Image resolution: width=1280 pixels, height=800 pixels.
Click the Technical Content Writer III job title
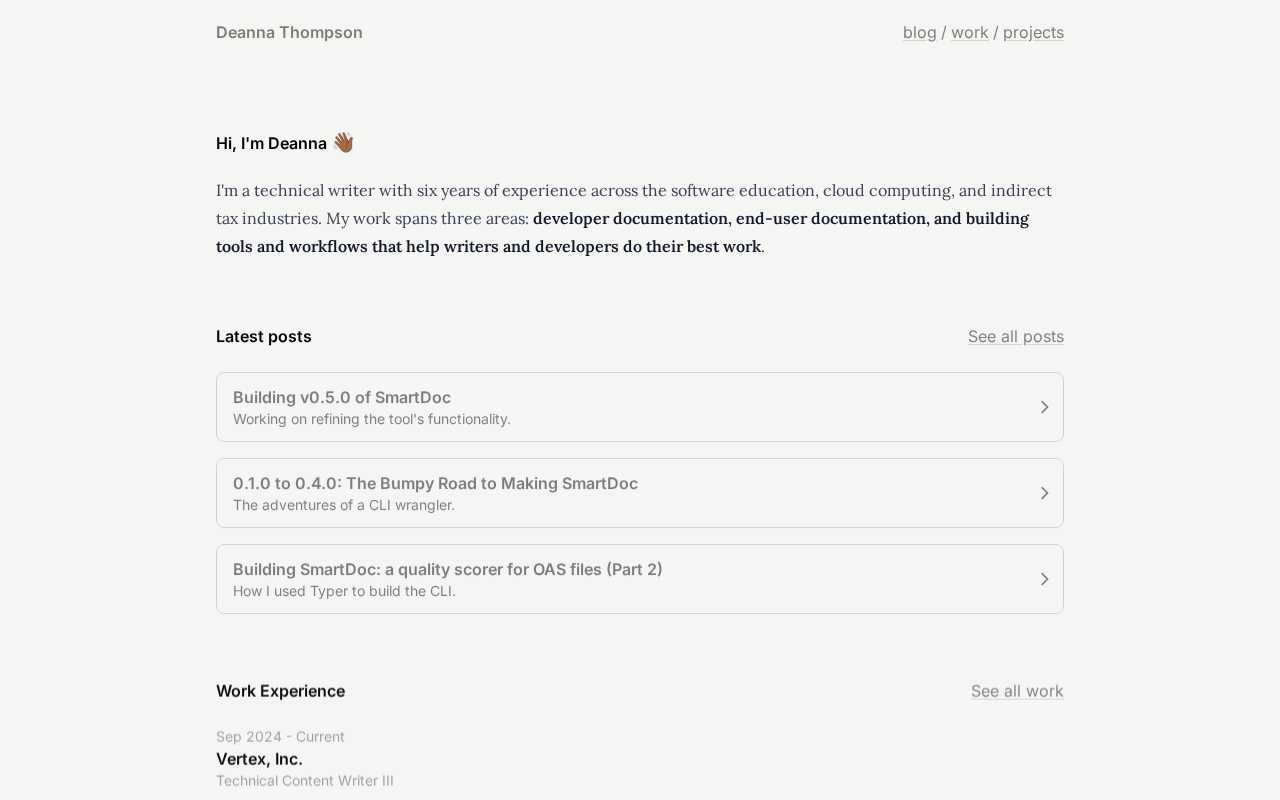[x=304, y=781]
